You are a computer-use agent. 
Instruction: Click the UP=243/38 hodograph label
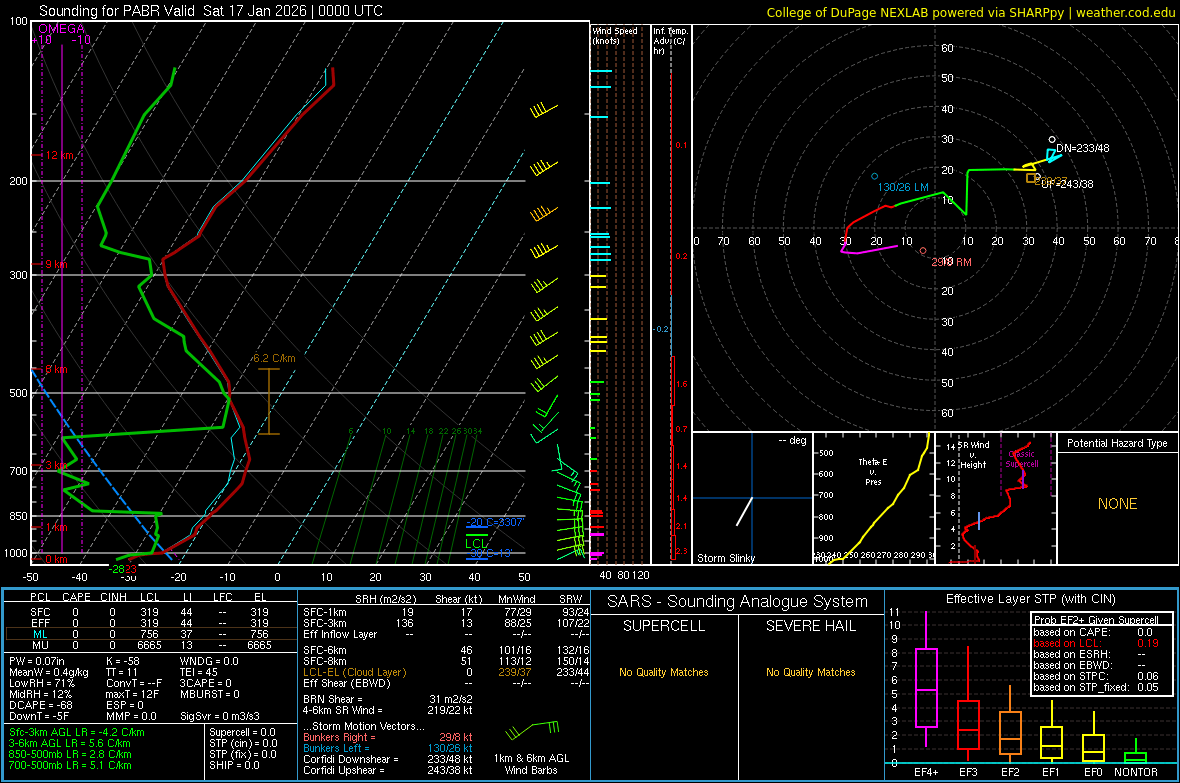click(x=1067, y=184)
